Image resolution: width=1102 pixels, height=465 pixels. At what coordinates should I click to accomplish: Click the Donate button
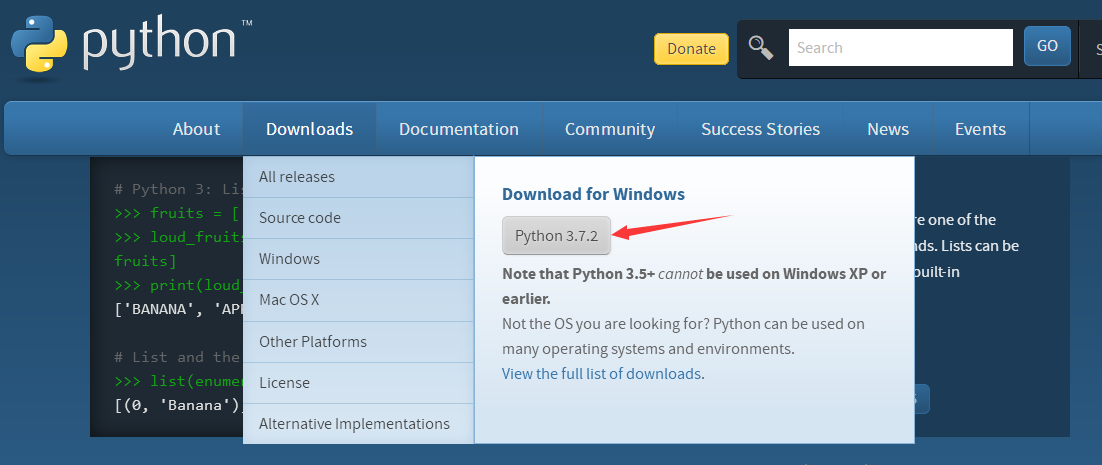691,48
